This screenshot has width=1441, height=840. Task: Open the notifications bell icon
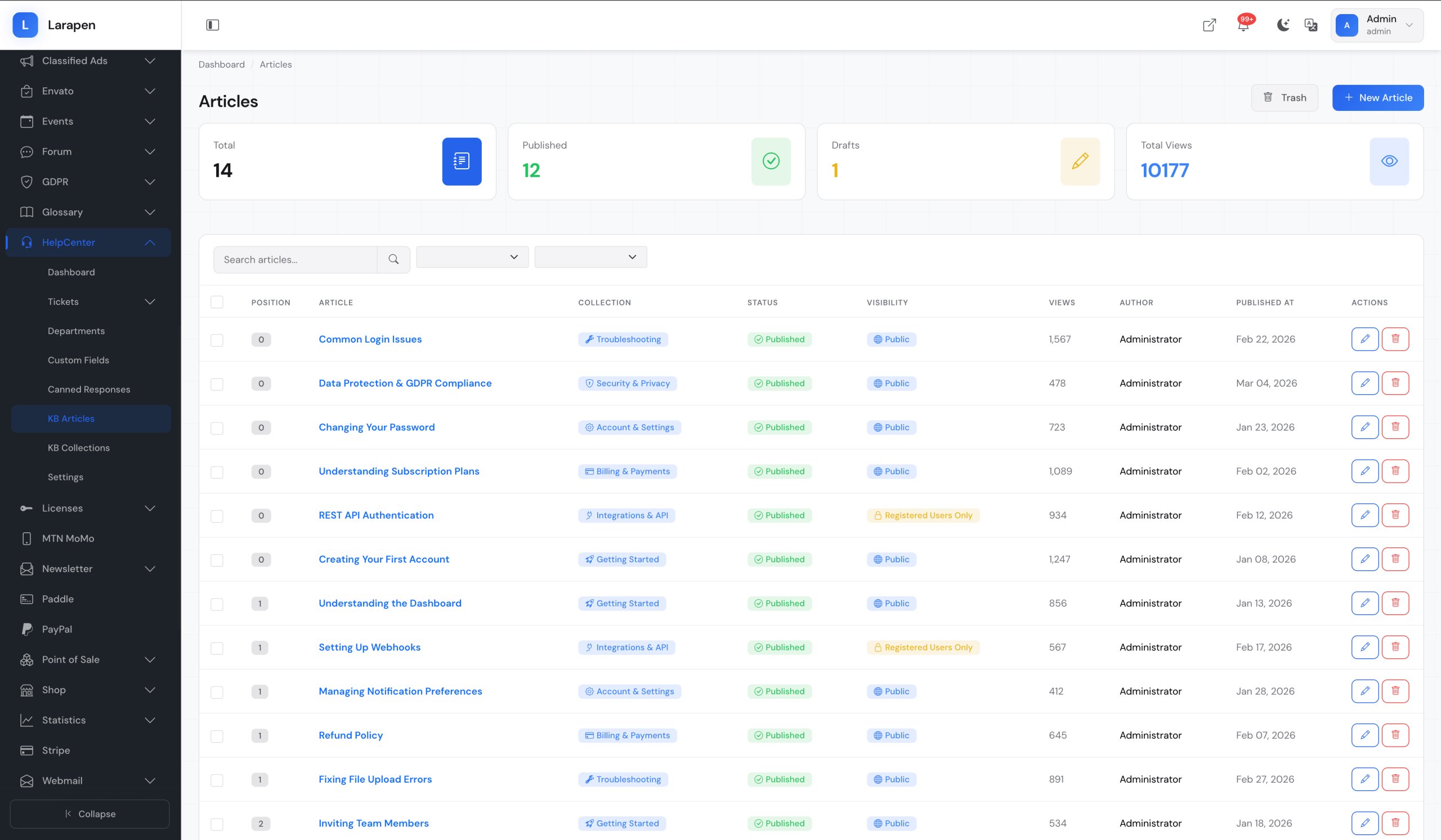1243,25
